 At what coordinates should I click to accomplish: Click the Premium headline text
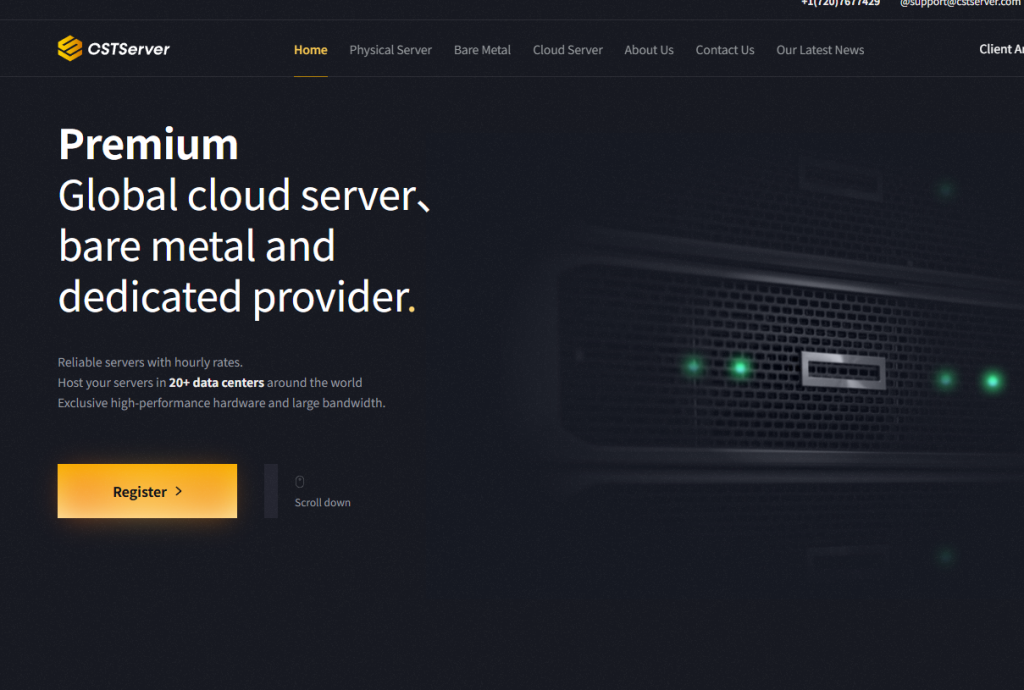(148, 144)
